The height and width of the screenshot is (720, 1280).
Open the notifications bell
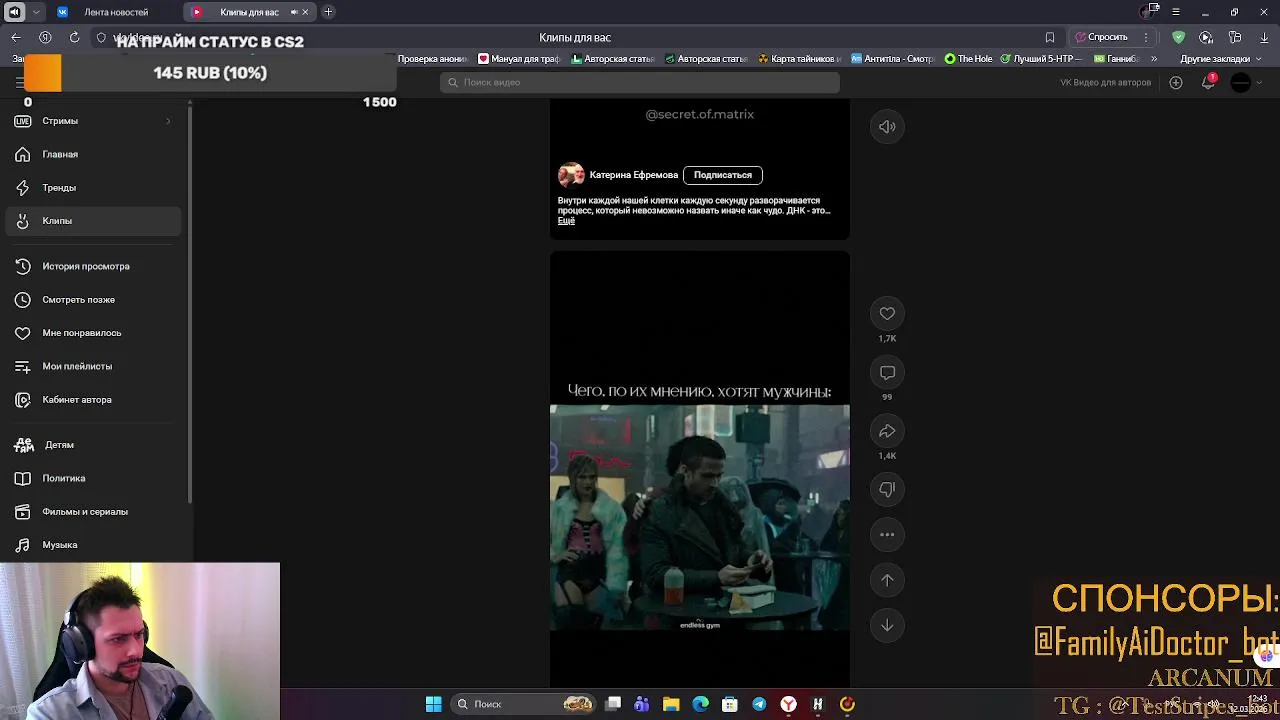[1208, 82]
